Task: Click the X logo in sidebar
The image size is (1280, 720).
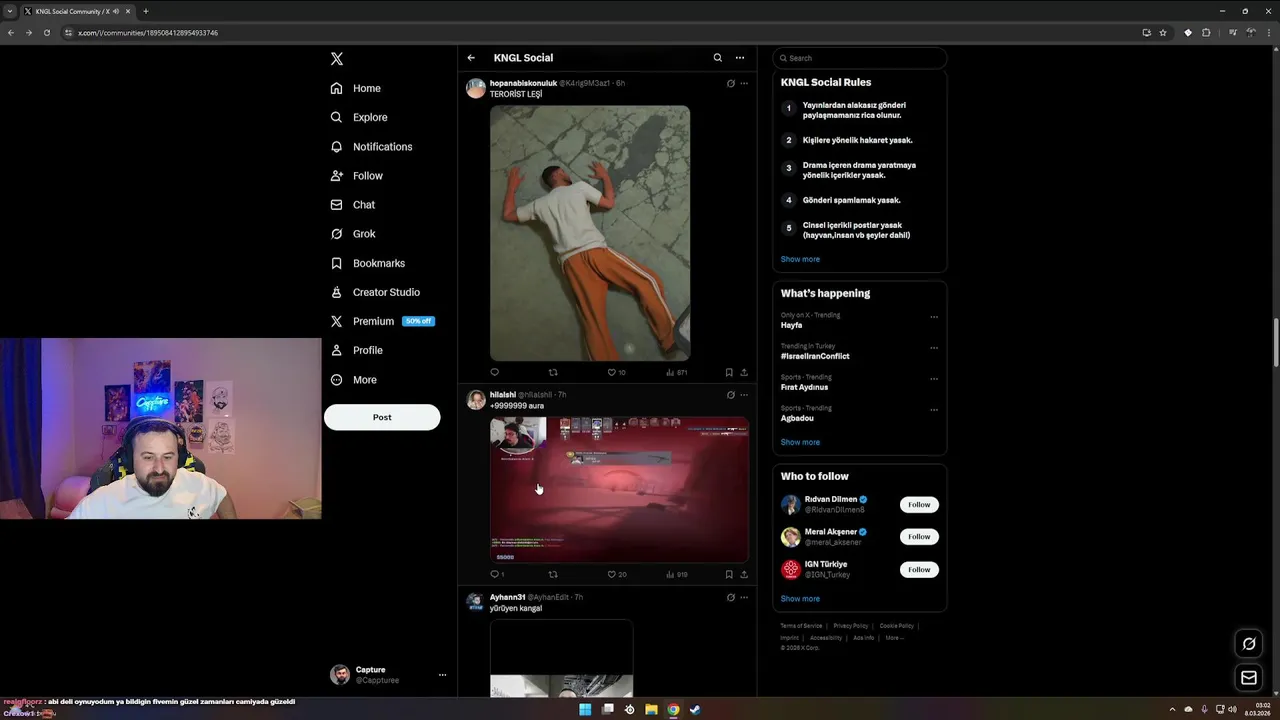Action: click(x=337, y=59)
